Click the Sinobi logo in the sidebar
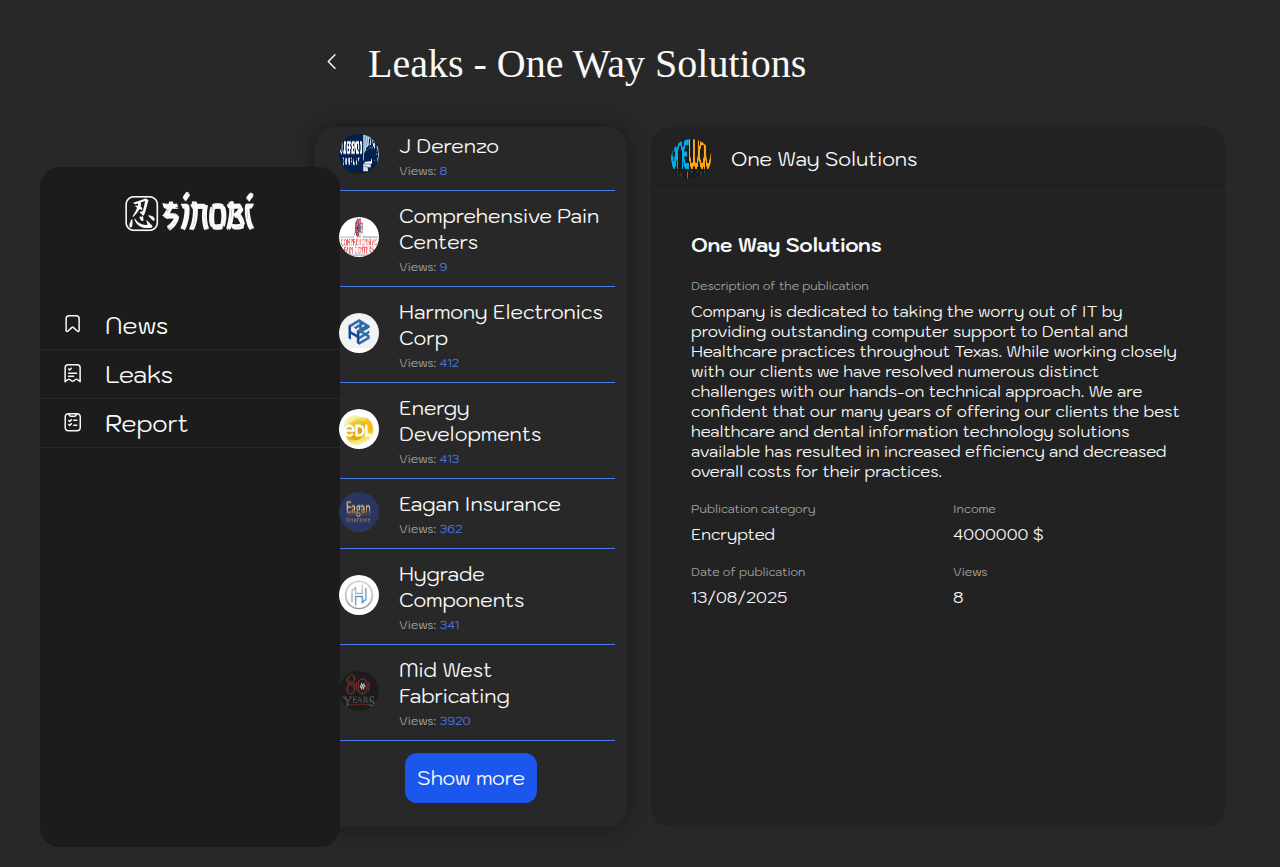This screenshot has height=867, width=1280. pyautogui.click(x=190, y=213)
